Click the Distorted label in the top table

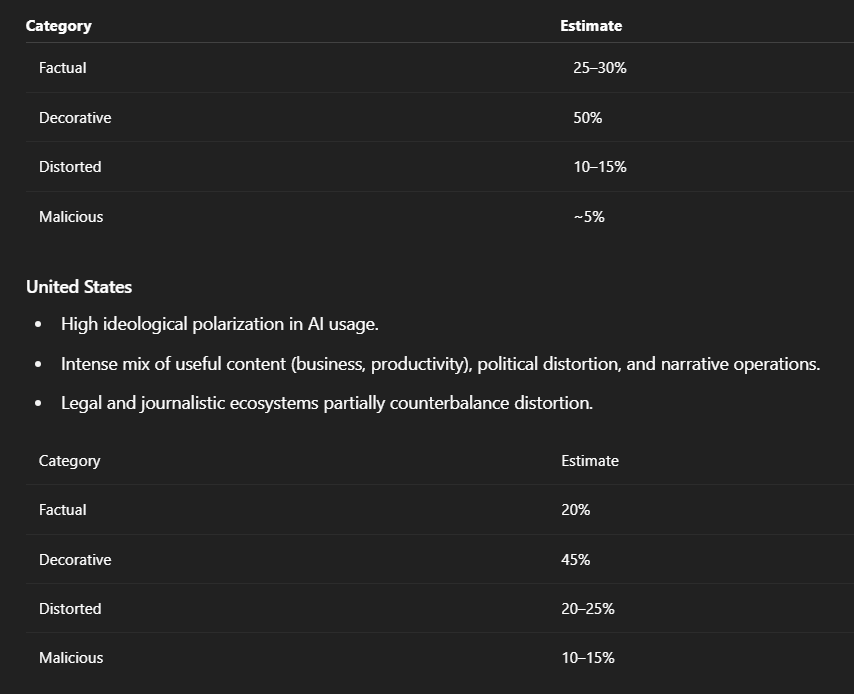pyautogui.click(x=70, y=167)
